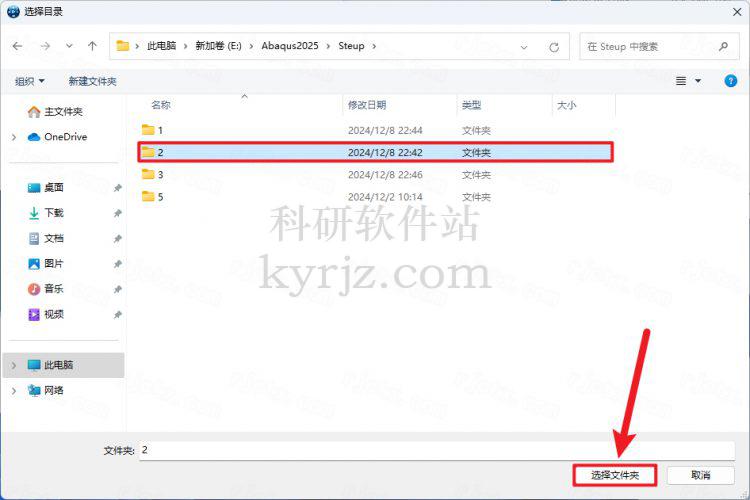Expand chevron after 此电脑 in path
This screenshot has width=750, height=500.
[x=186, y=46]
